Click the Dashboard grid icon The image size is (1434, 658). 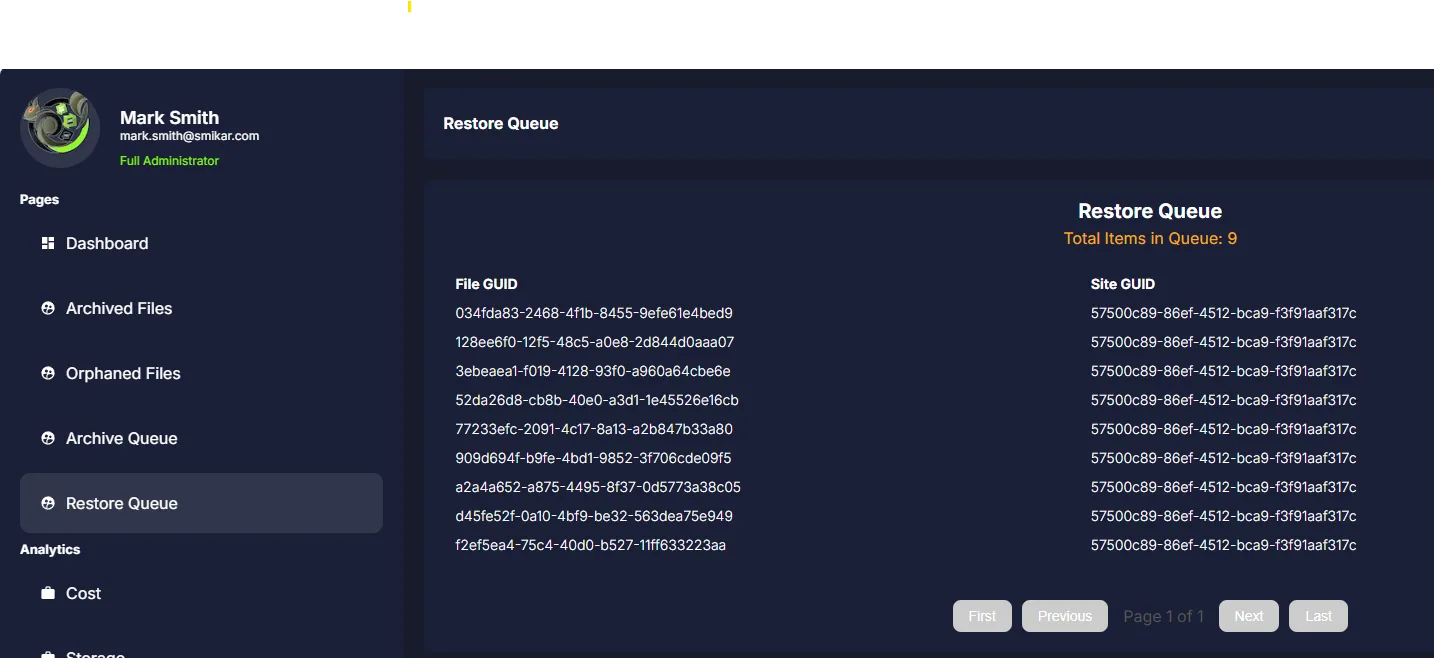[x=47, y=243]
